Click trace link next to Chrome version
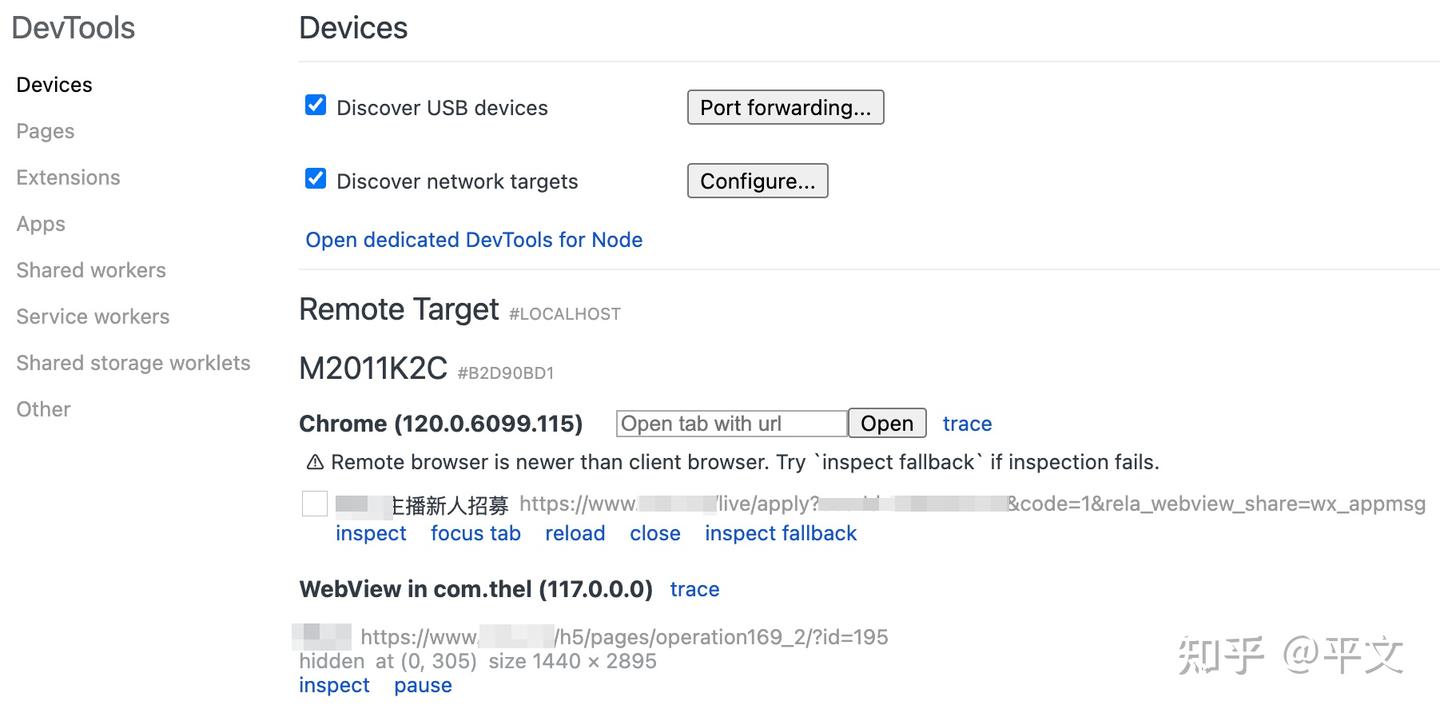This screenshot has height=713, width=1440. [x=967, y=424]
